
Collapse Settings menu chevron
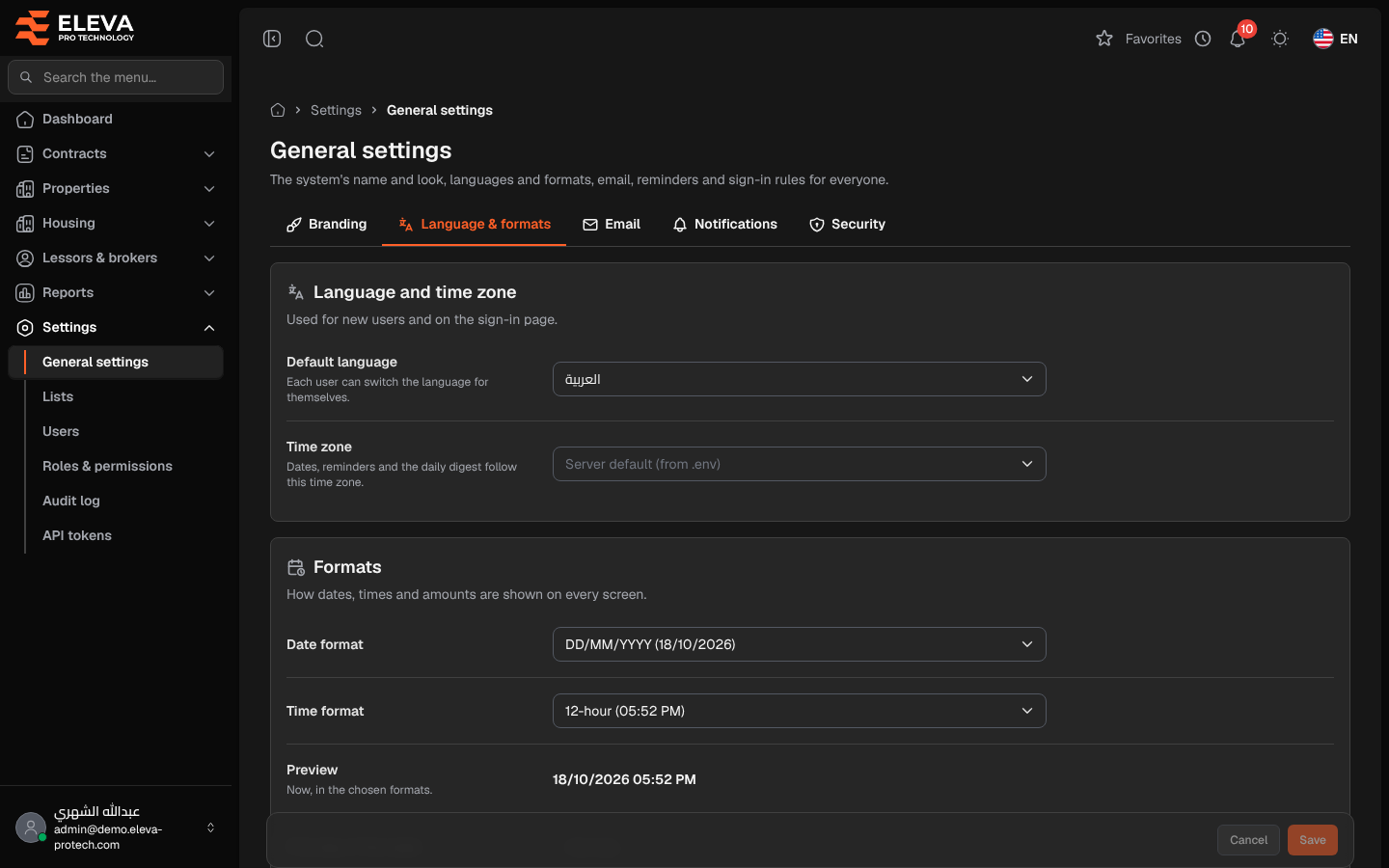coord(209,327)
